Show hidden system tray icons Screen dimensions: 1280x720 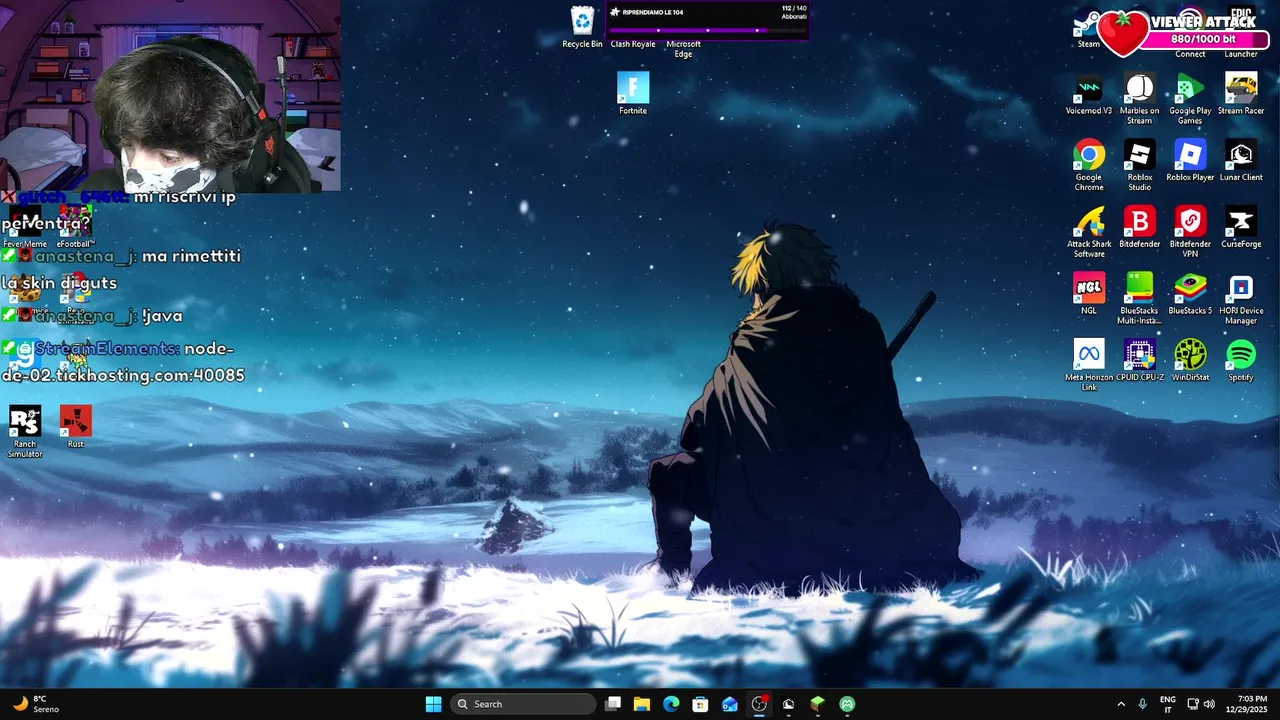(1120, 704)
